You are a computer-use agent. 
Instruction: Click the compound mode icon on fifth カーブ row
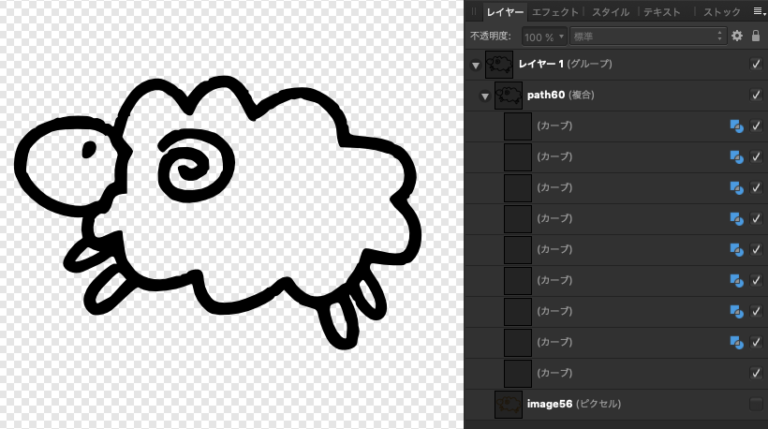pyautogui.click(x=735, y=250)
